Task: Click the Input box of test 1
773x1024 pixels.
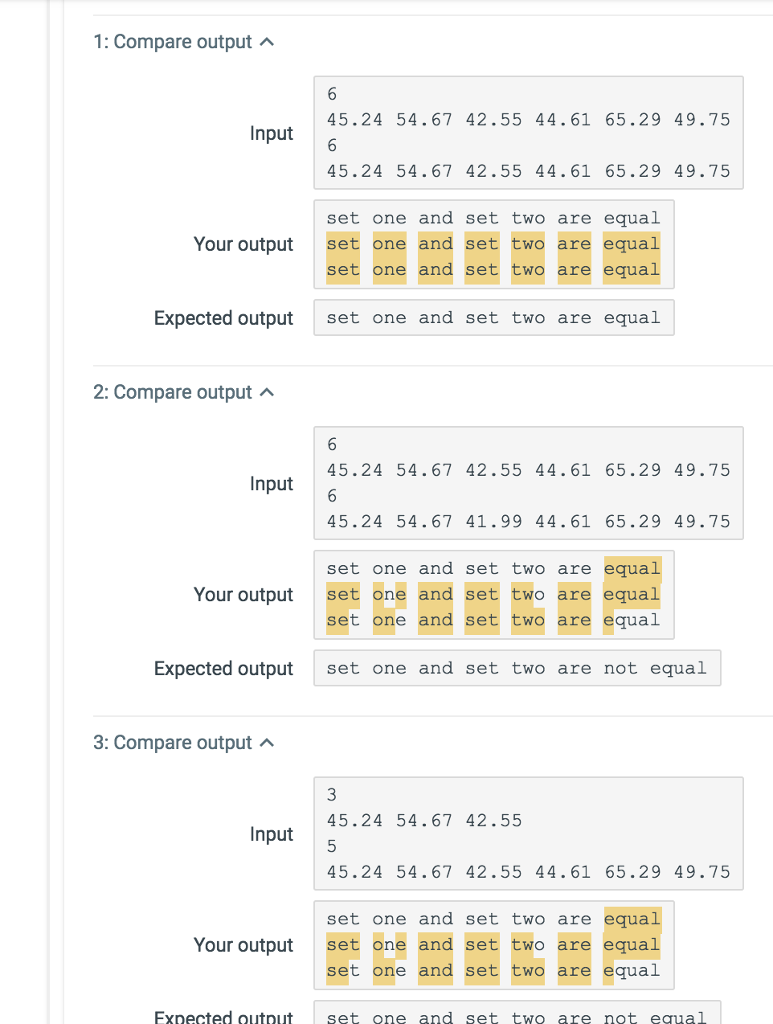Action: 528,131
